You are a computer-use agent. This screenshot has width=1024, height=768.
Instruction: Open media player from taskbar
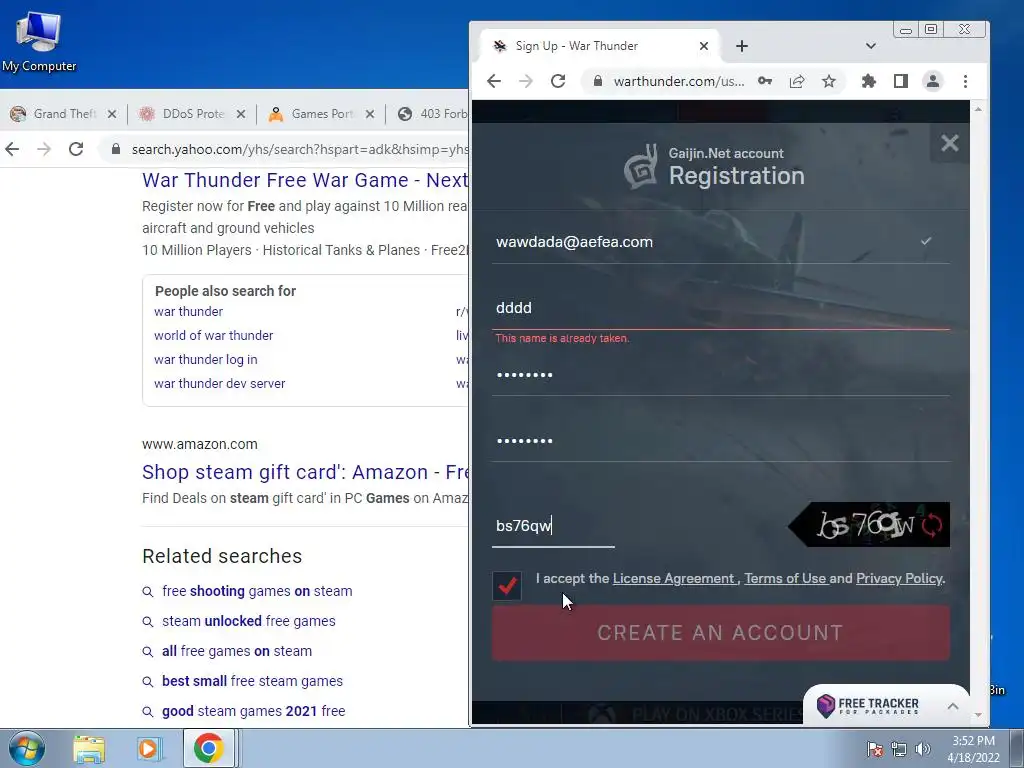click(x=149, y=748)
